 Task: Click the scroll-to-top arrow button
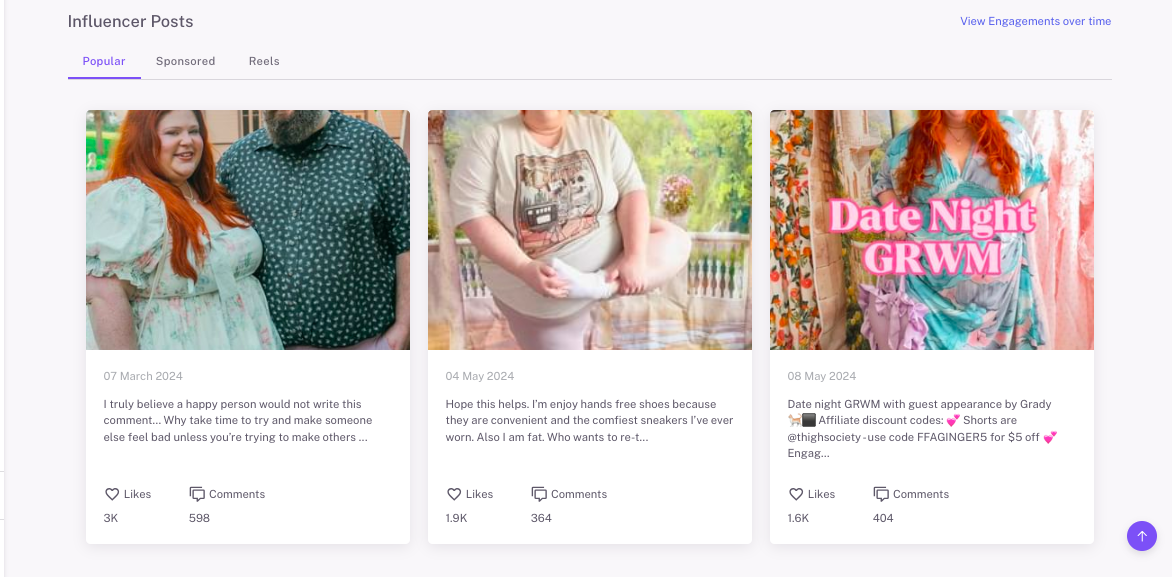pos(1141,536)
